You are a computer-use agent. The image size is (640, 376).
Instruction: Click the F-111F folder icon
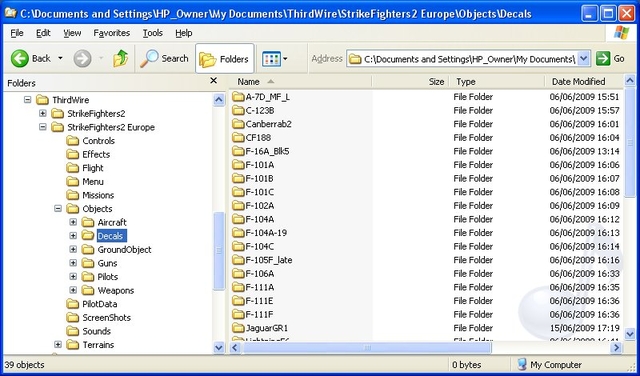point(238,314)
